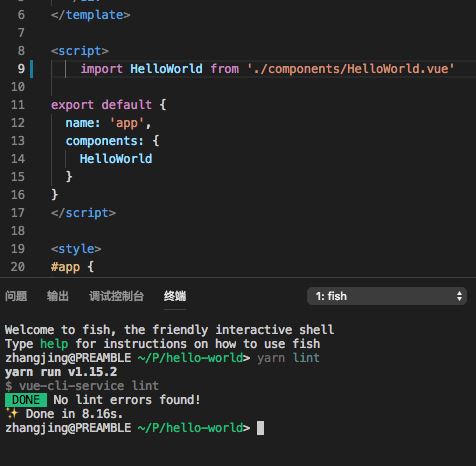Open the 问题 (Problems) panel tab

point(16,296)
